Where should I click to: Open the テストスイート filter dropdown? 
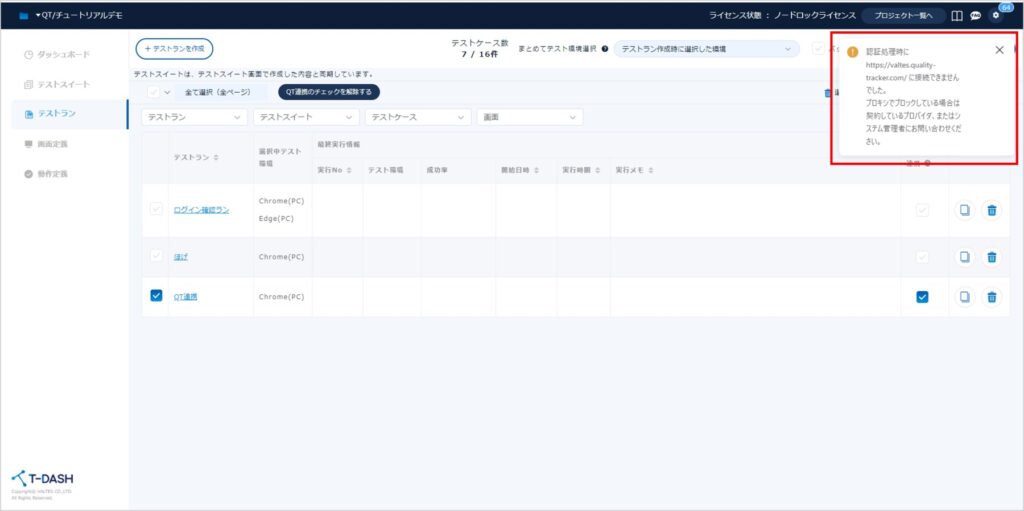[305, 117]
